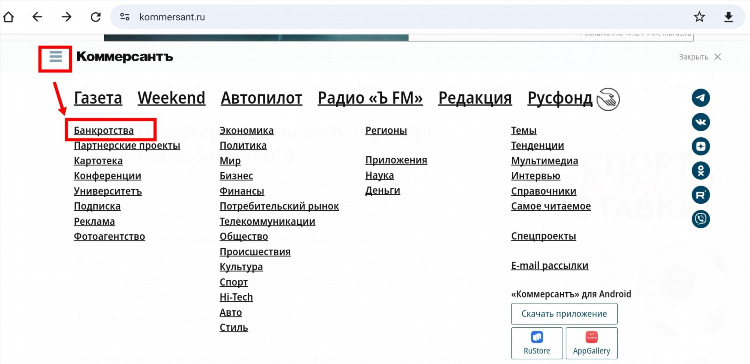The image size is (750, 364).
Task: Click the hamburger menu icon
Action: tap(56, 57)
